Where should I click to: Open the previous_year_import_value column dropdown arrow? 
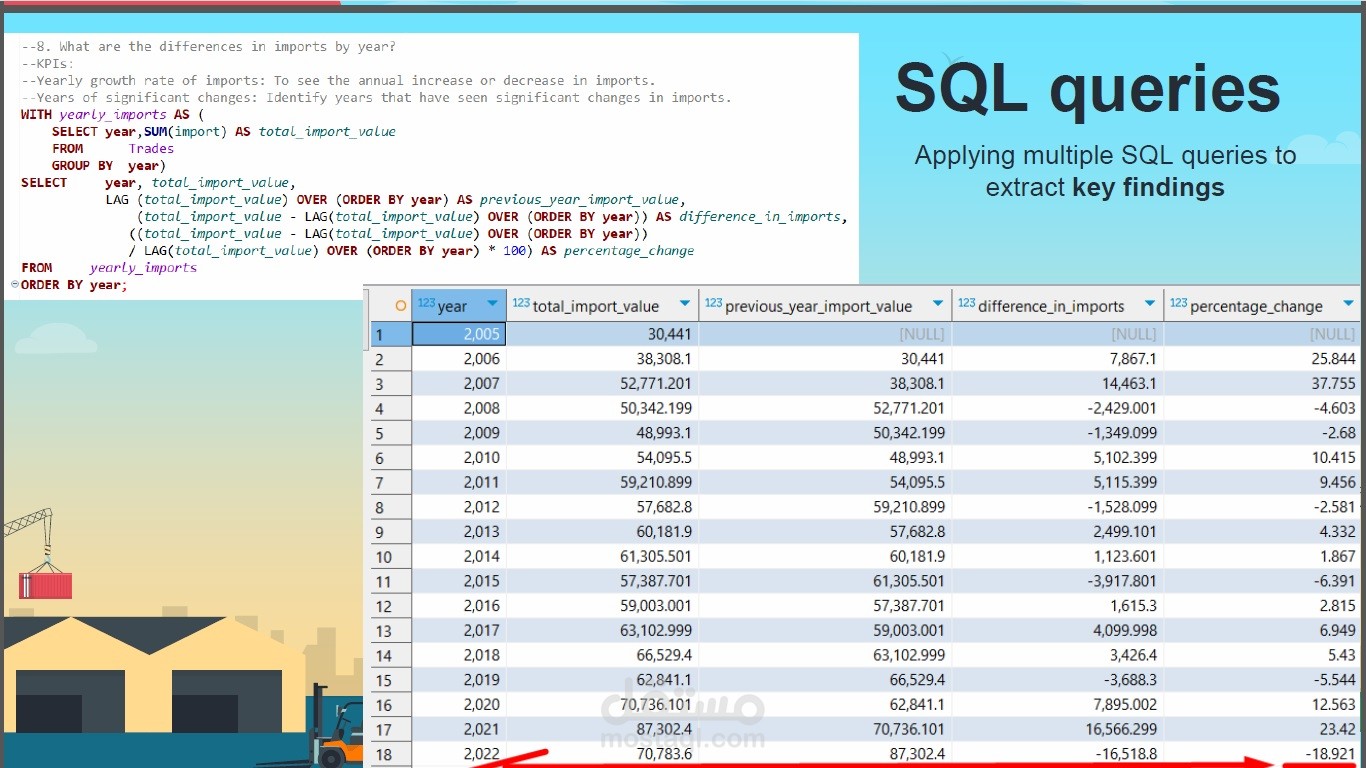[938, 304]
